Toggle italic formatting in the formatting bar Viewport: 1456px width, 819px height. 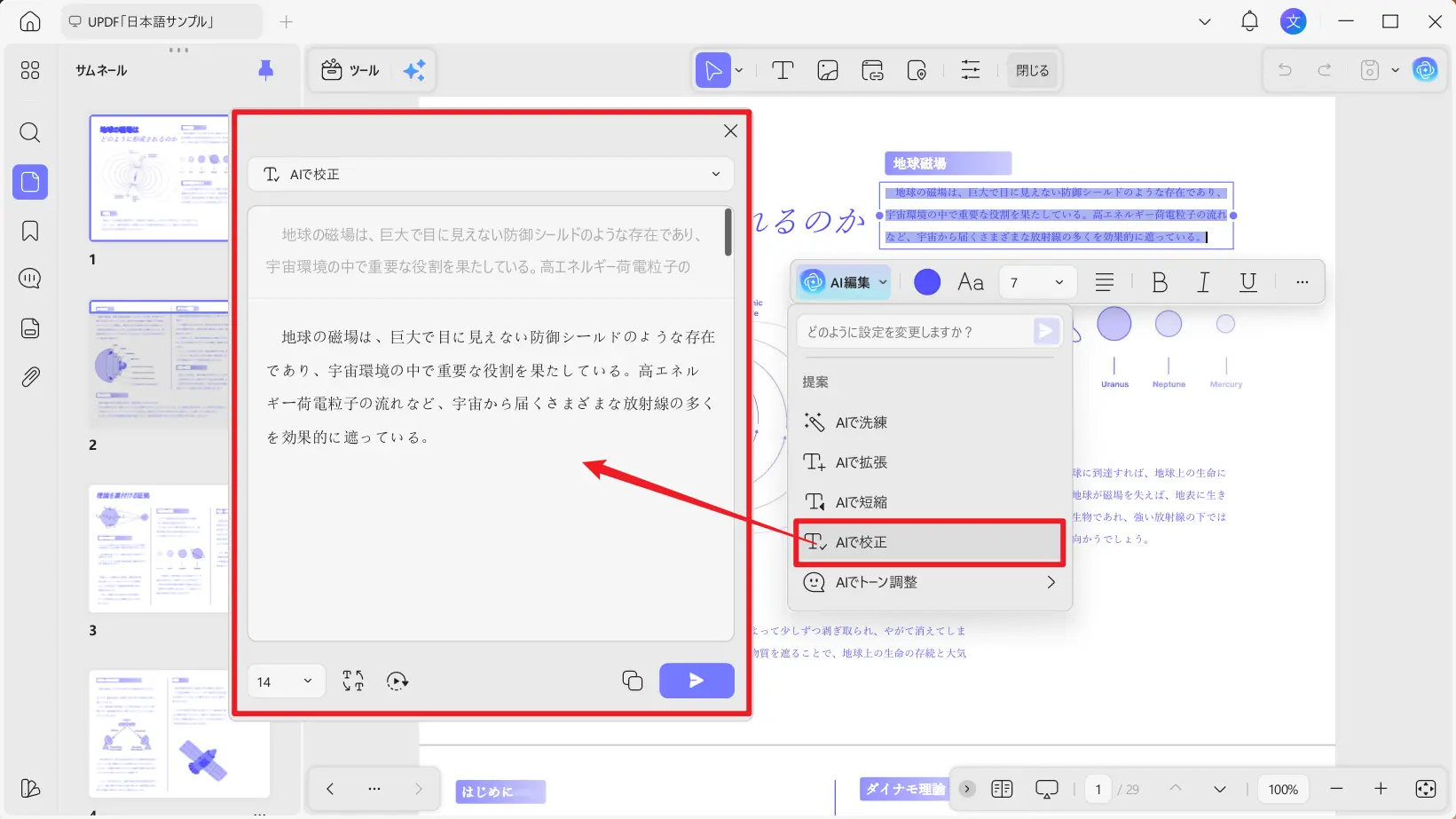(x=1203, y=281)
